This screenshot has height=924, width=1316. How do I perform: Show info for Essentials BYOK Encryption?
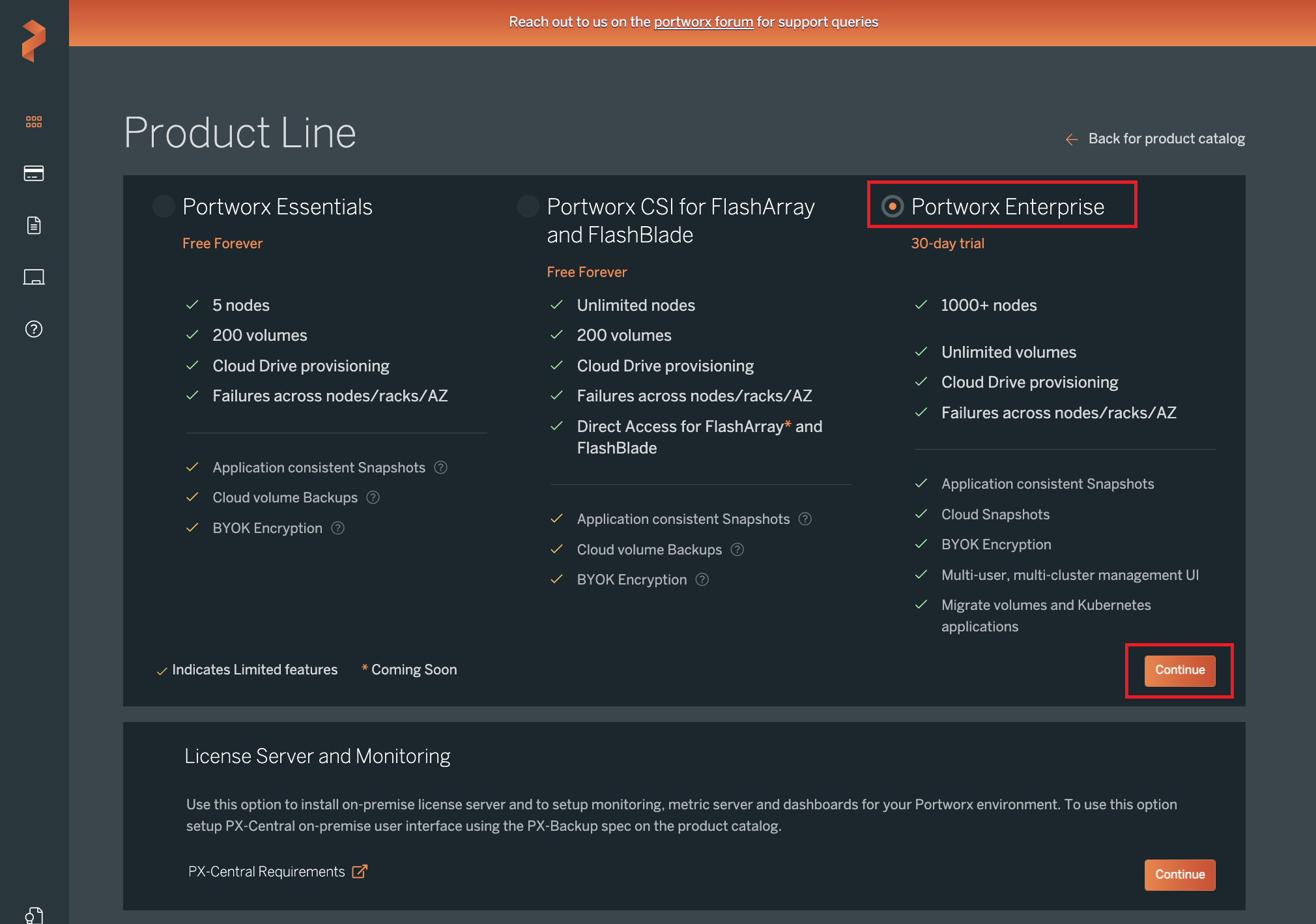338,528
